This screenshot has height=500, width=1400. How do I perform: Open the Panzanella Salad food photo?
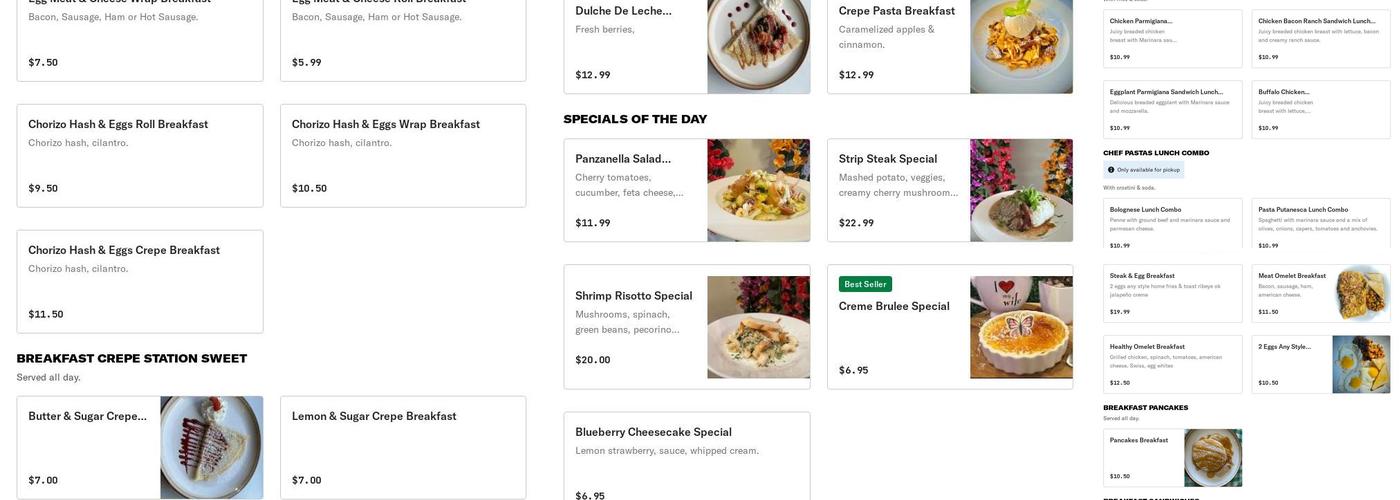tap(758, 190)
